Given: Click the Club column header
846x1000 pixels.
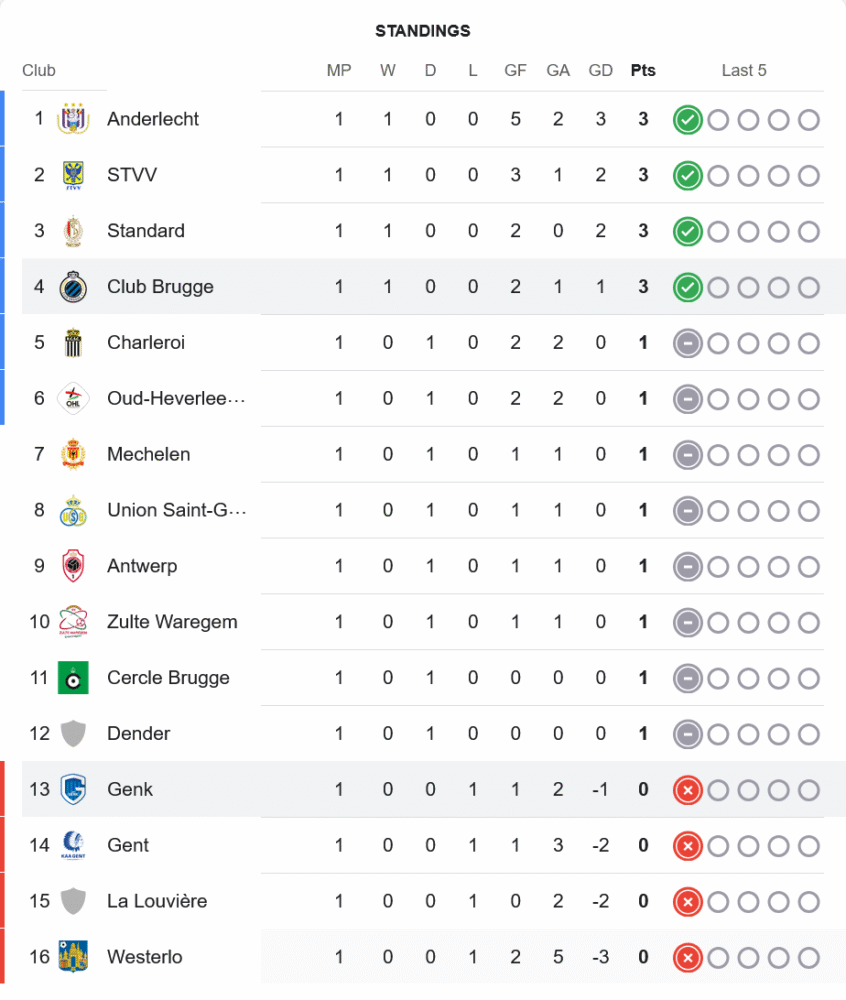Looking at the screenshot, I should point(39,71).
